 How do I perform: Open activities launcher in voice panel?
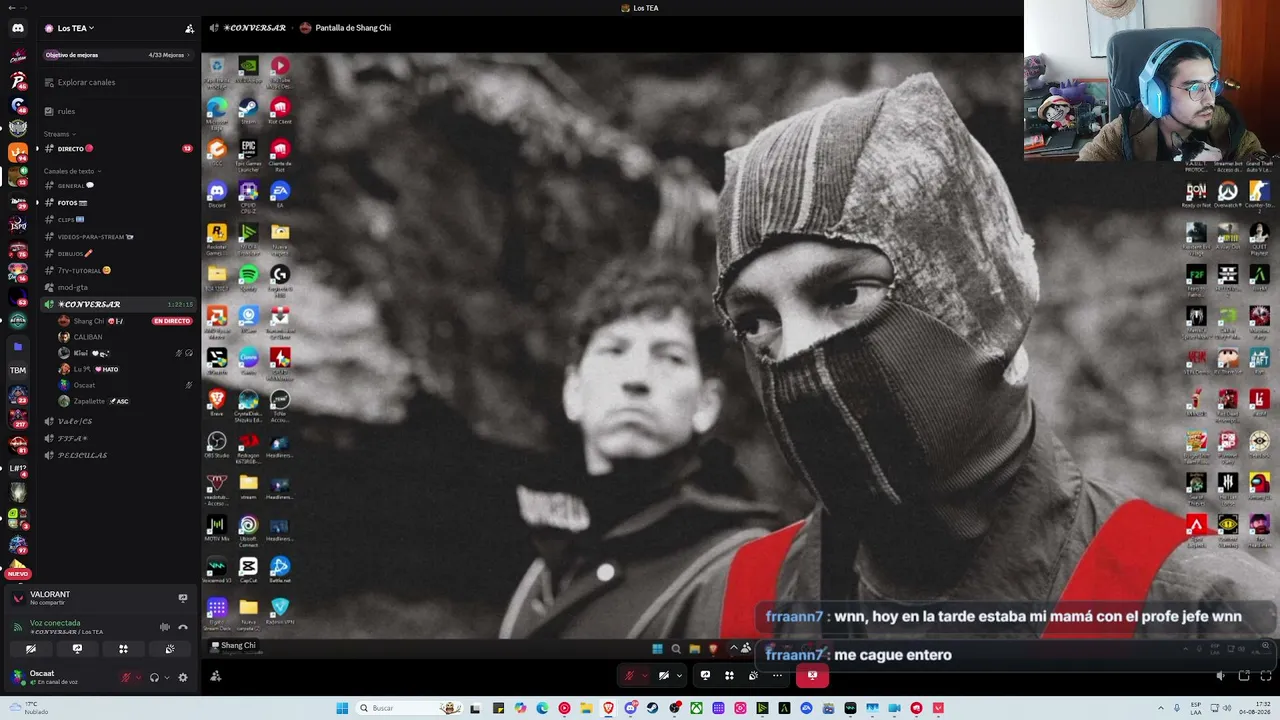pyautogui.click(x=123, y=649)
